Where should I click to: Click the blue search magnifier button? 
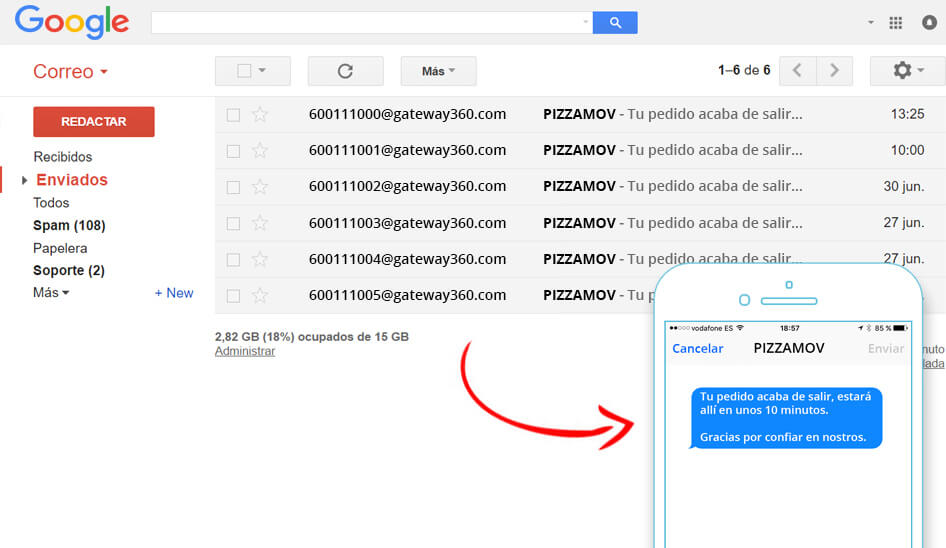[615, 22]
